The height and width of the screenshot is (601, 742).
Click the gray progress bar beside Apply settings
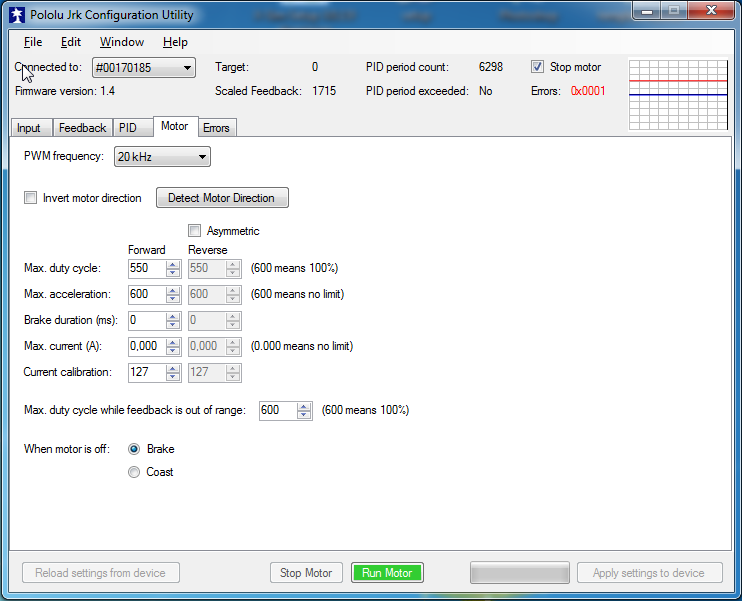click(x=520, y=573)
